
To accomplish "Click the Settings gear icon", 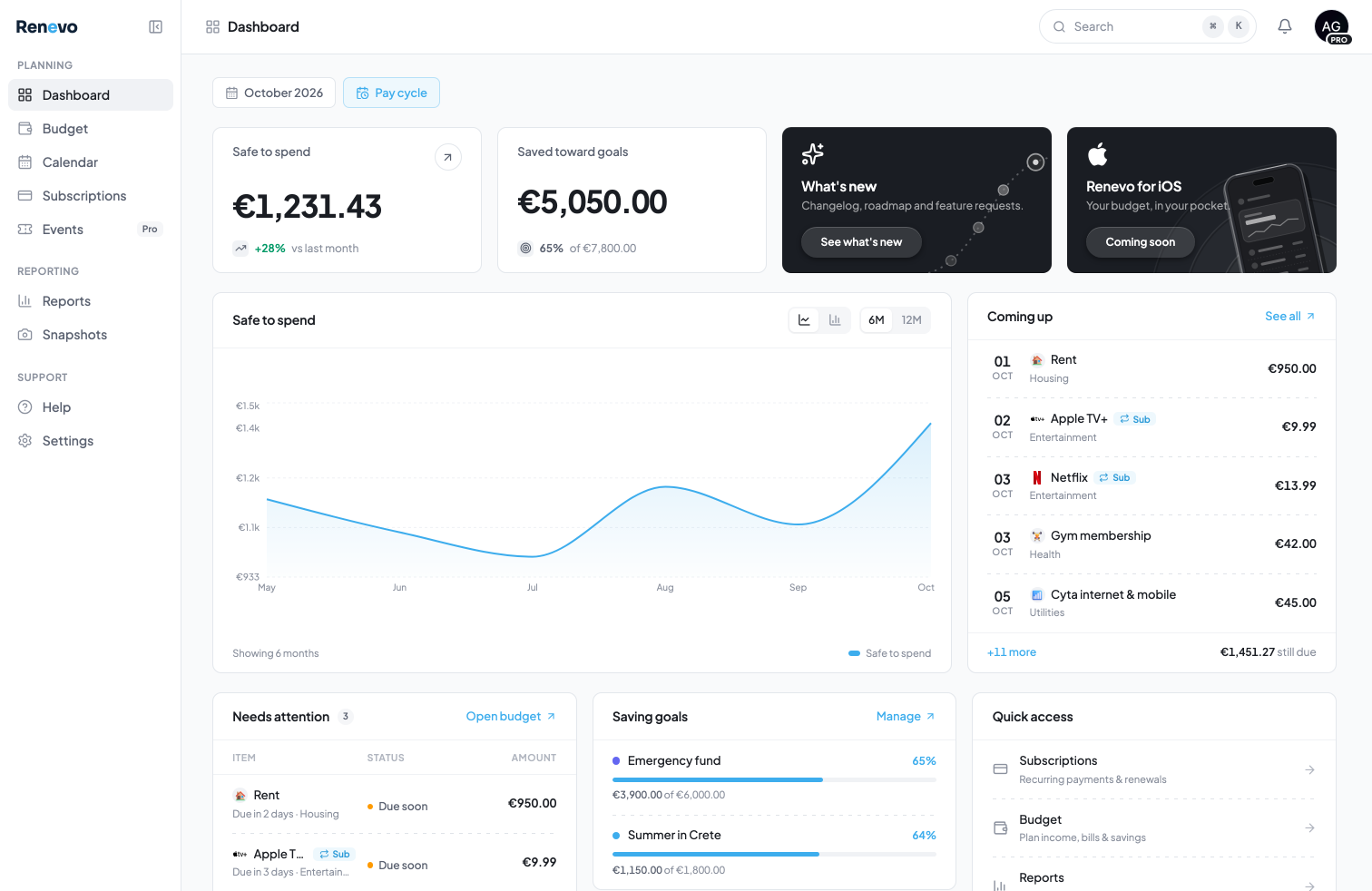I will click(x=25, y=441).
